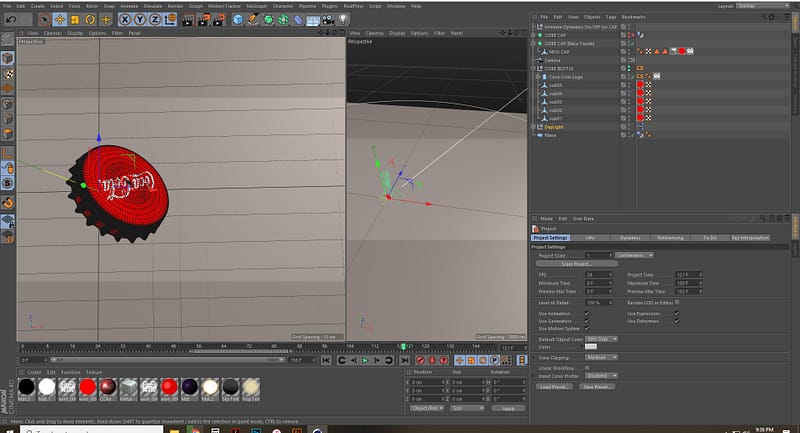The width and height of the screenshot is (800, 433).
Task: Open the Default Object Color dropdown
Action: coord(601,339)
